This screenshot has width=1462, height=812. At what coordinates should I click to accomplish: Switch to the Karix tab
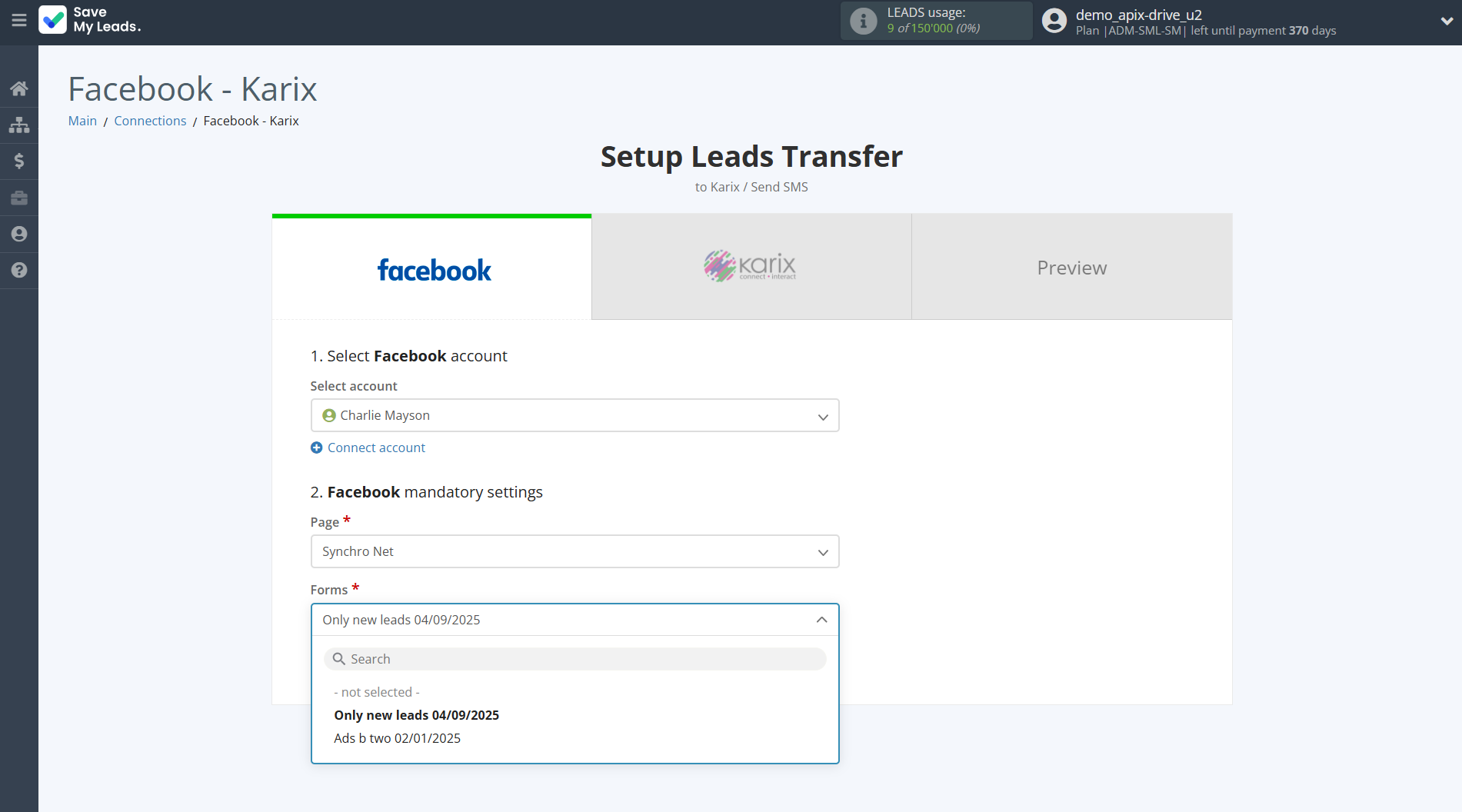tap(751, 267)
